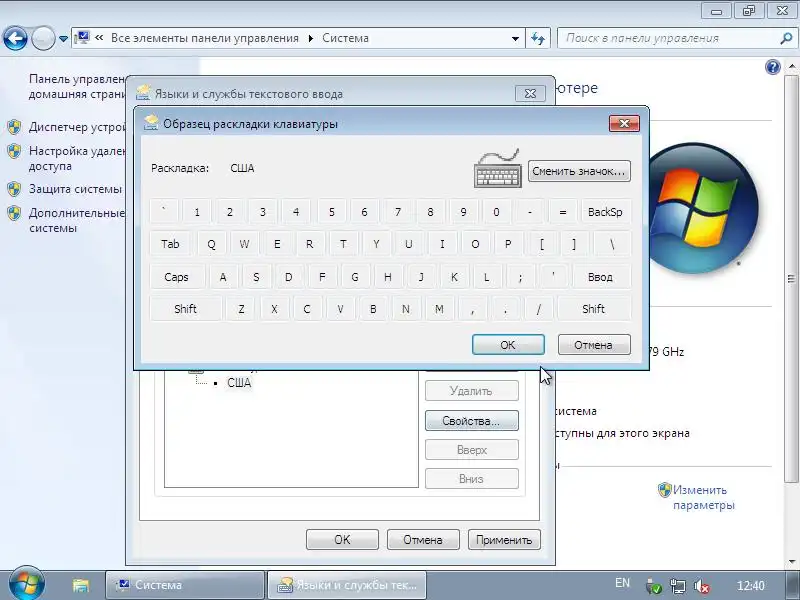
Task: Click the Вверх button
Action: pos(472,450)
